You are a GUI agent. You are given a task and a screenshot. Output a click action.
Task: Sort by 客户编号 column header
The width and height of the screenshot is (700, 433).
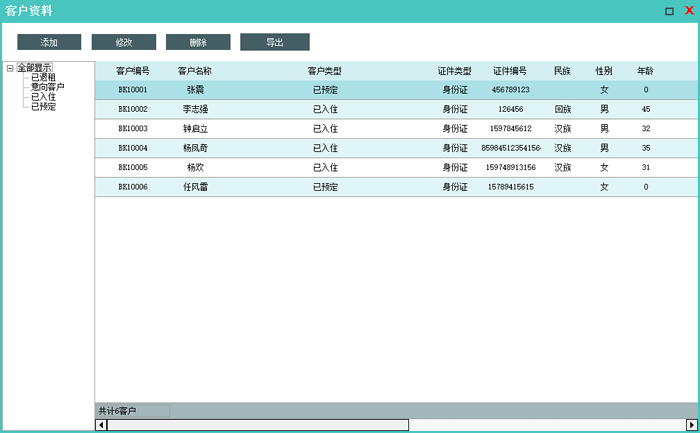coord(133,71)
